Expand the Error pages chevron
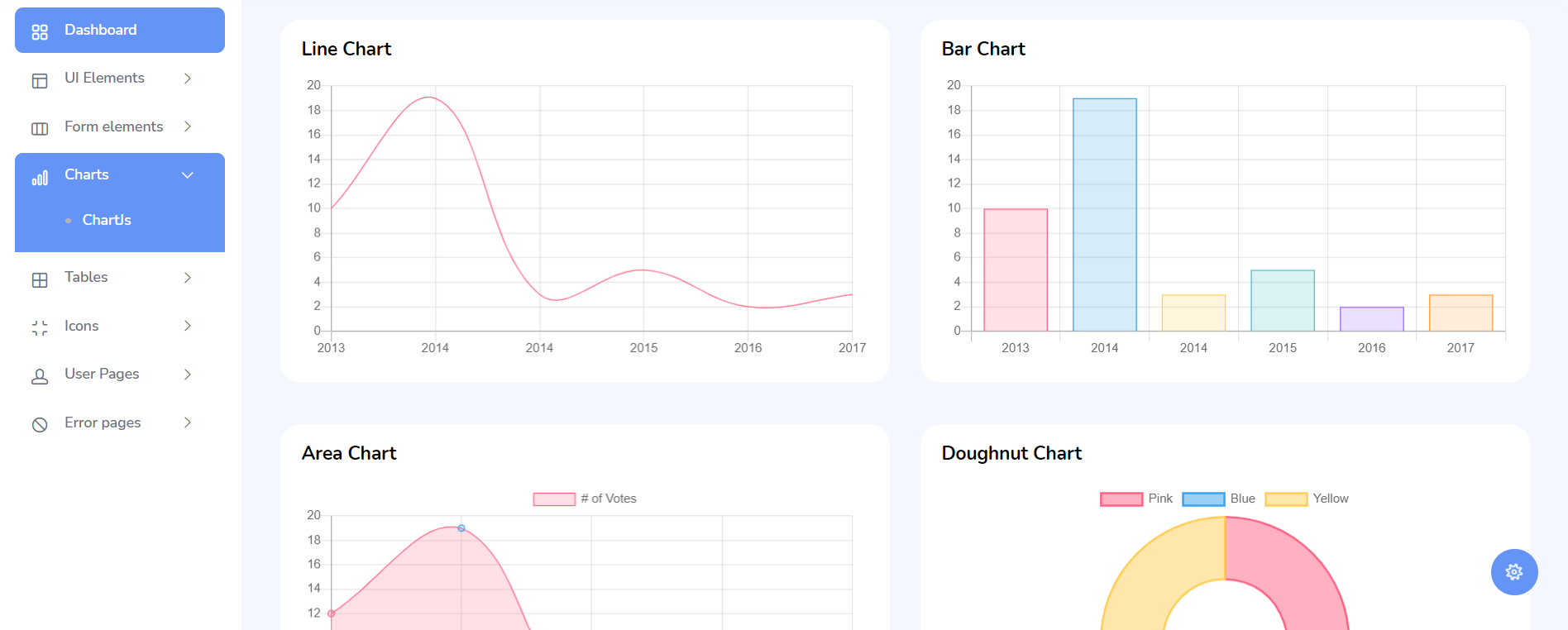The width and height of the screenshot is (1568, 630). [x=188, y=422]
